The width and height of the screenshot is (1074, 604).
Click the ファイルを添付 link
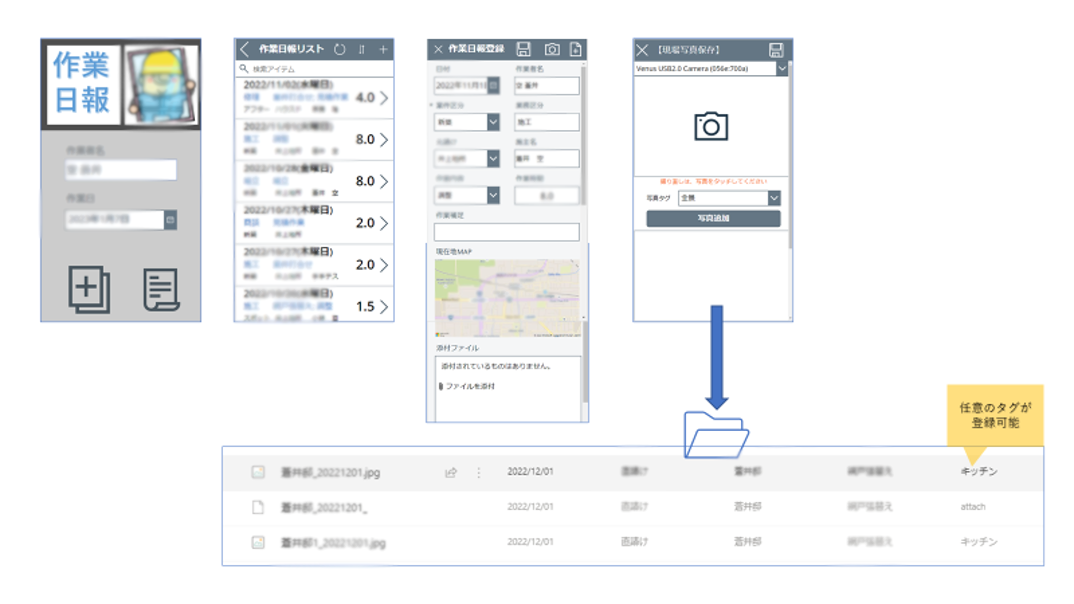(x=466, y=386)
